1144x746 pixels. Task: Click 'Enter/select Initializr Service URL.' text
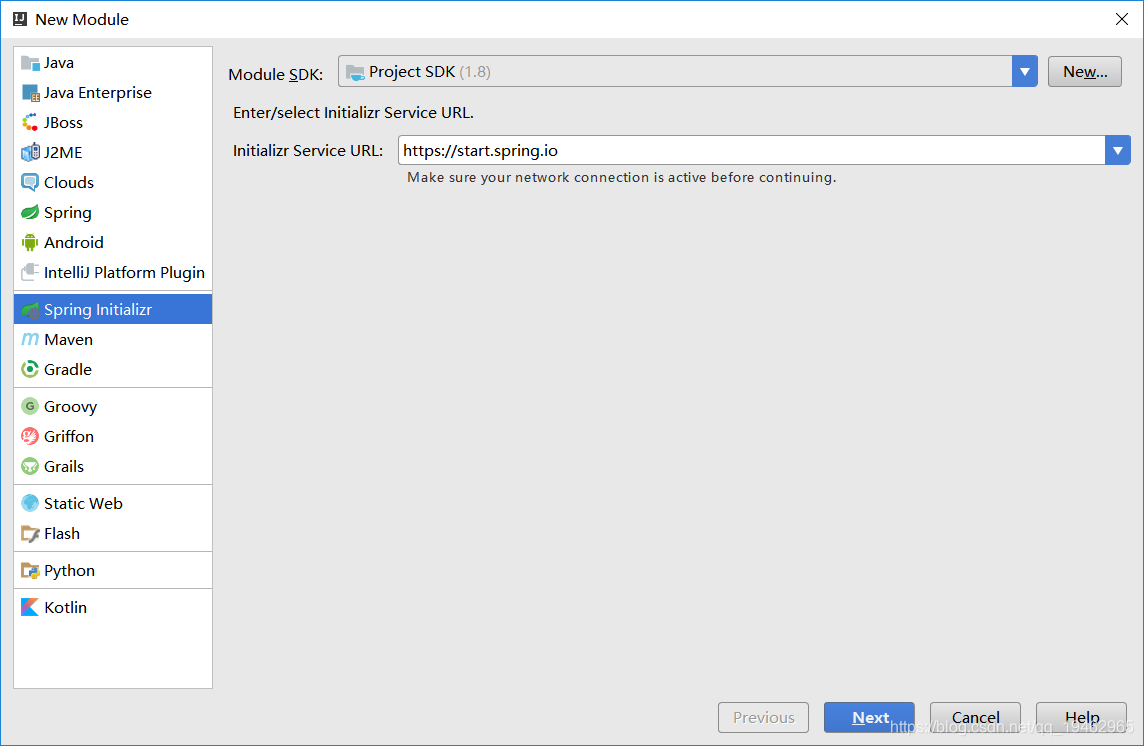[x=353, y=112]
